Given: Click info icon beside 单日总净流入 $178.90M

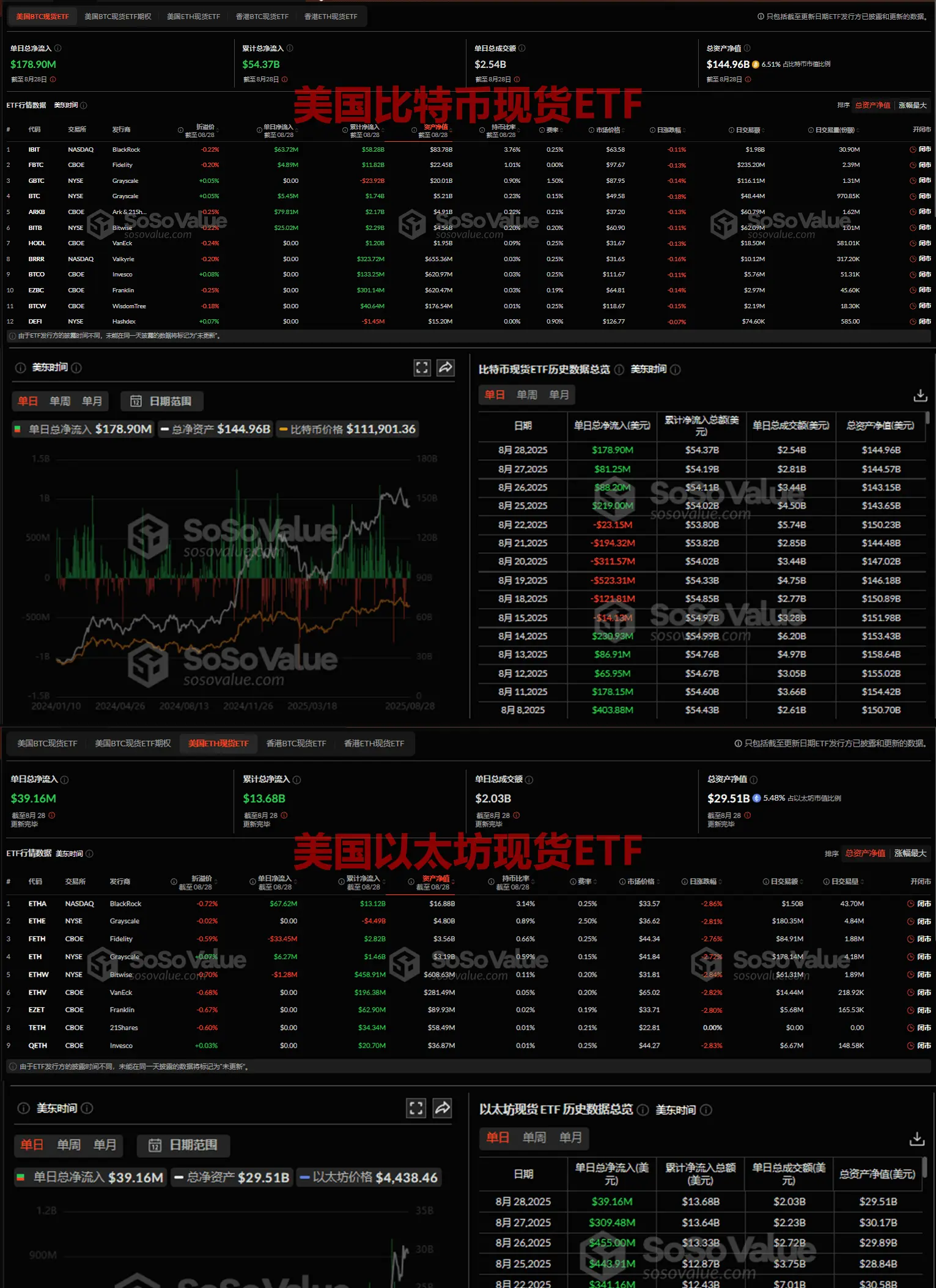Looking at the screenshot, I should 58,48.
